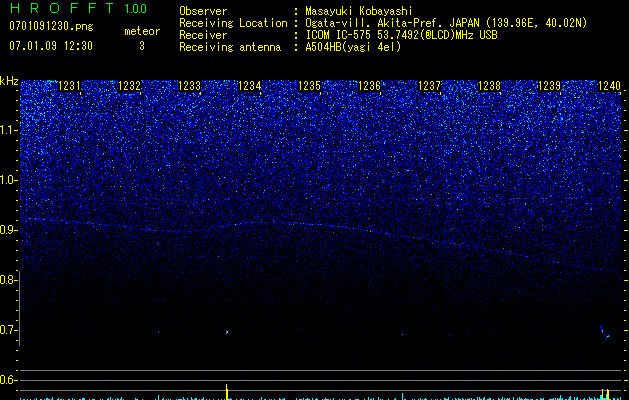
Task: Click the kHz axis unit label
Action: pos(9,81)
